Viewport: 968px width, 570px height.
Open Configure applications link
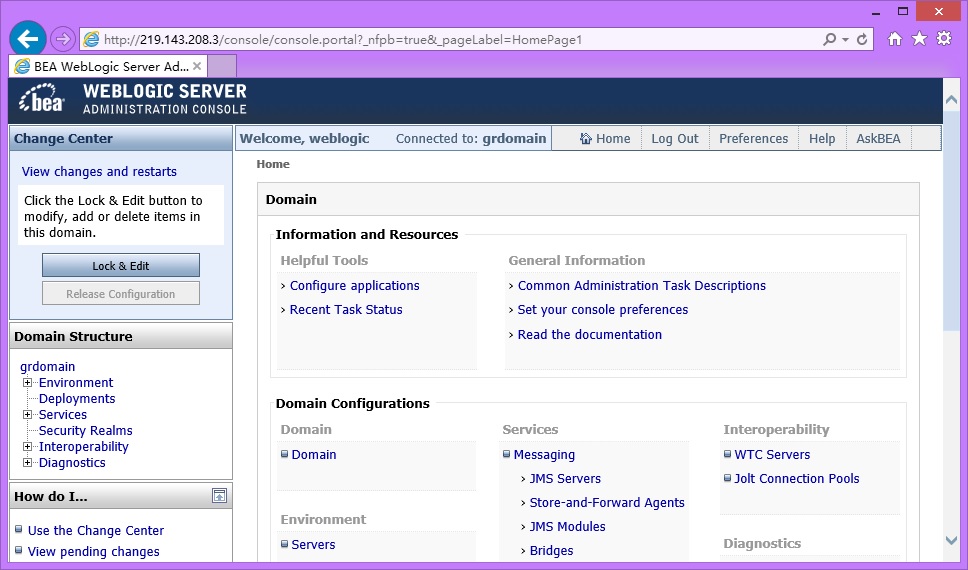(354, 286)
